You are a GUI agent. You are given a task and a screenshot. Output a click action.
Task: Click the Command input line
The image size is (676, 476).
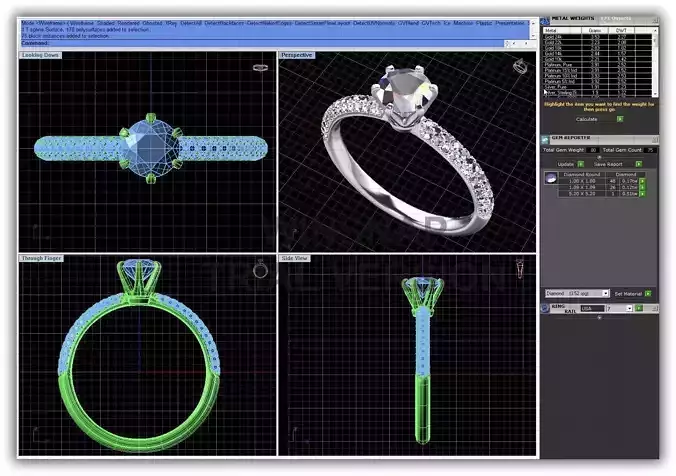click(262, 44)
